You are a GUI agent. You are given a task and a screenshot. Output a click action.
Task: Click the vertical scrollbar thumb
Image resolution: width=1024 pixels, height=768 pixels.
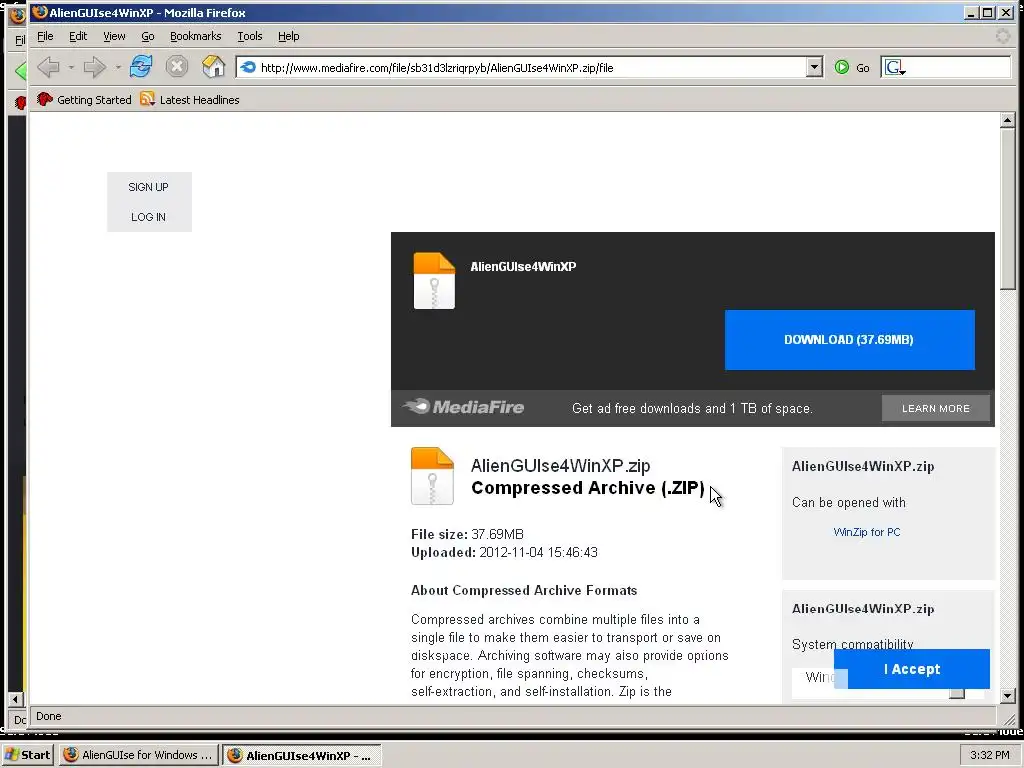tap(1007, 209)
